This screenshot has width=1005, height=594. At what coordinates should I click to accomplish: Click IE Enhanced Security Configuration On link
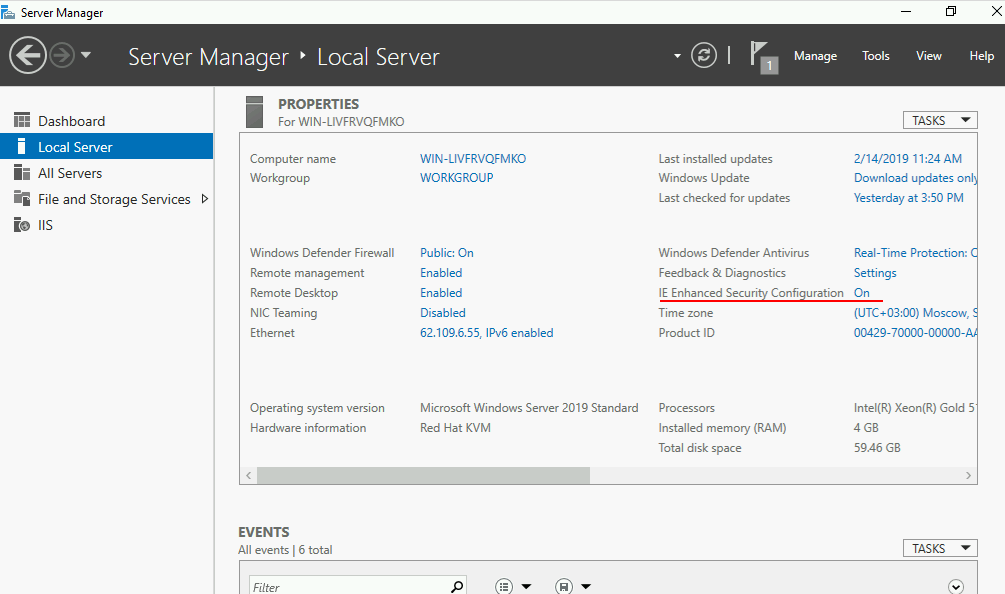pos(861,293)
